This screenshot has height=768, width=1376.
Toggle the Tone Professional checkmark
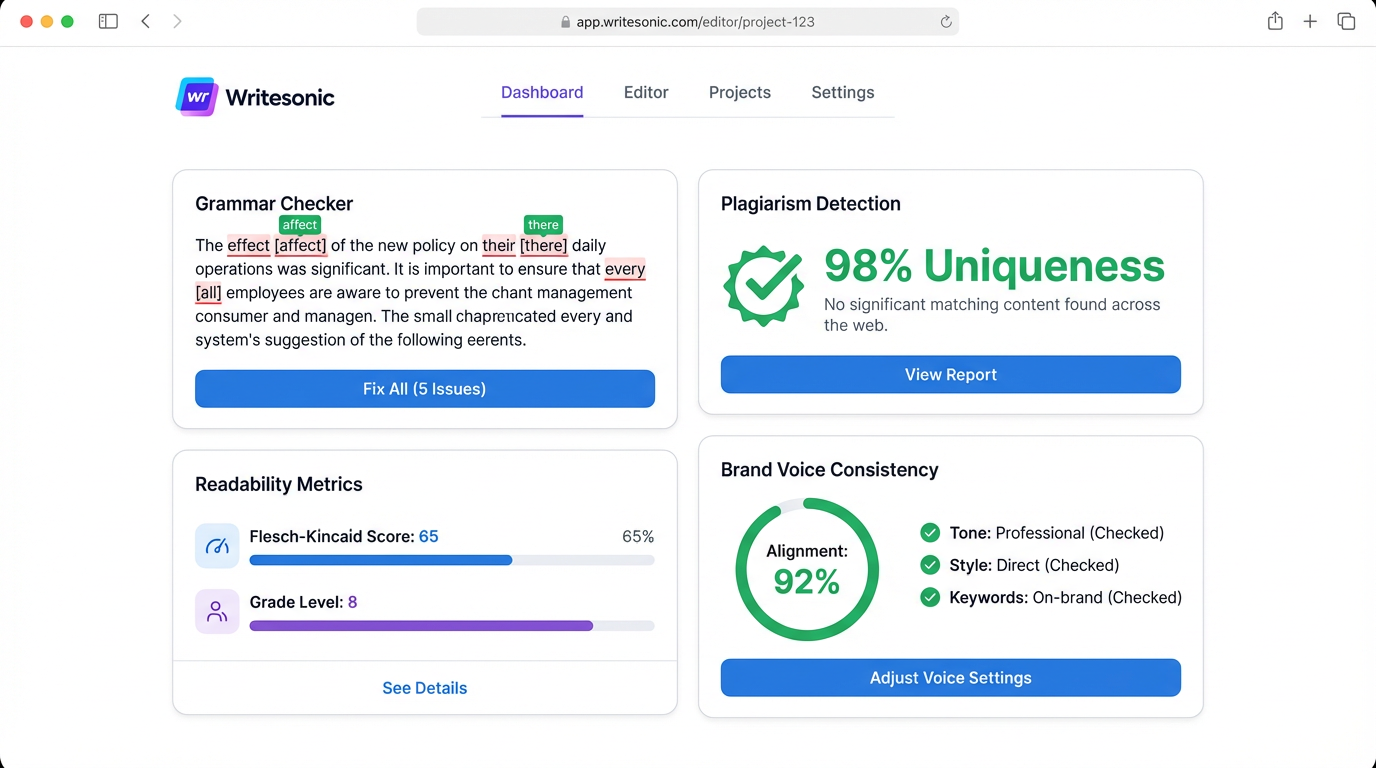pos(929,533)
